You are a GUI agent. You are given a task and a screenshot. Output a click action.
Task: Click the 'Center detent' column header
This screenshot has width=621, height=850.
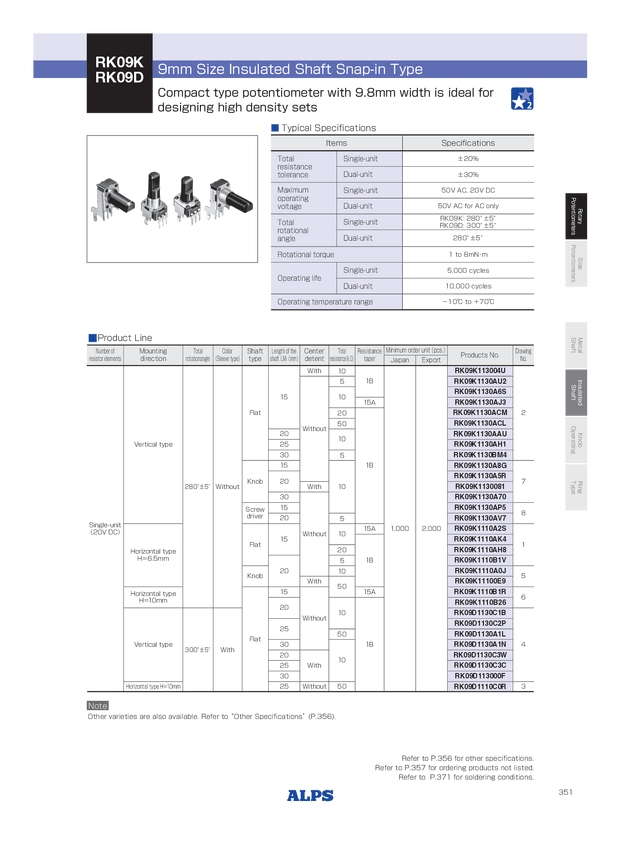point(314,355)
